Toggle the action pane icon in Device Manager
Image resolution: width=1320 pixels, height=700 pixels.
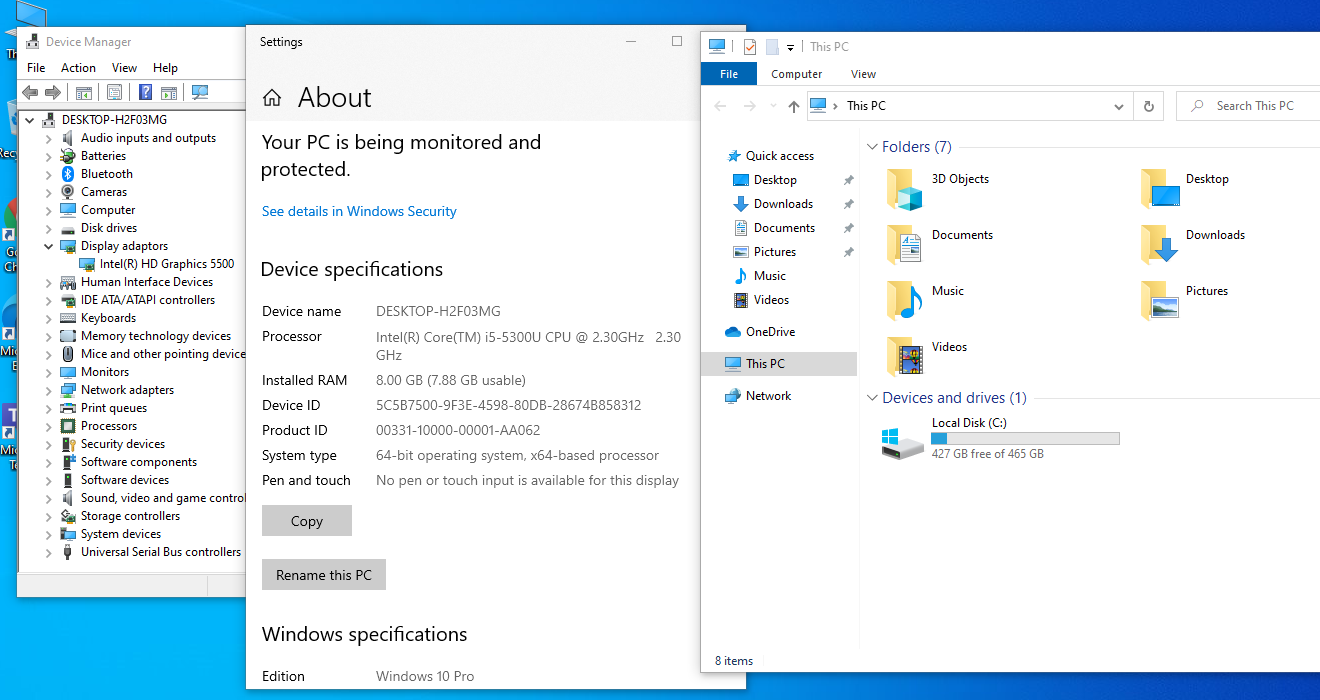(x=169, y=92)
